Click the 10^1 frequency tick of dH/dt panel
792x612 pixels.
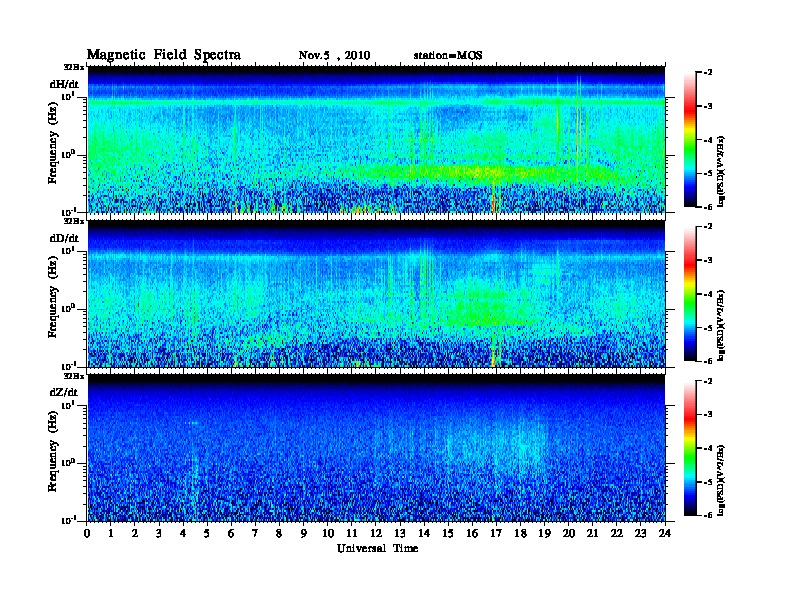68,96
